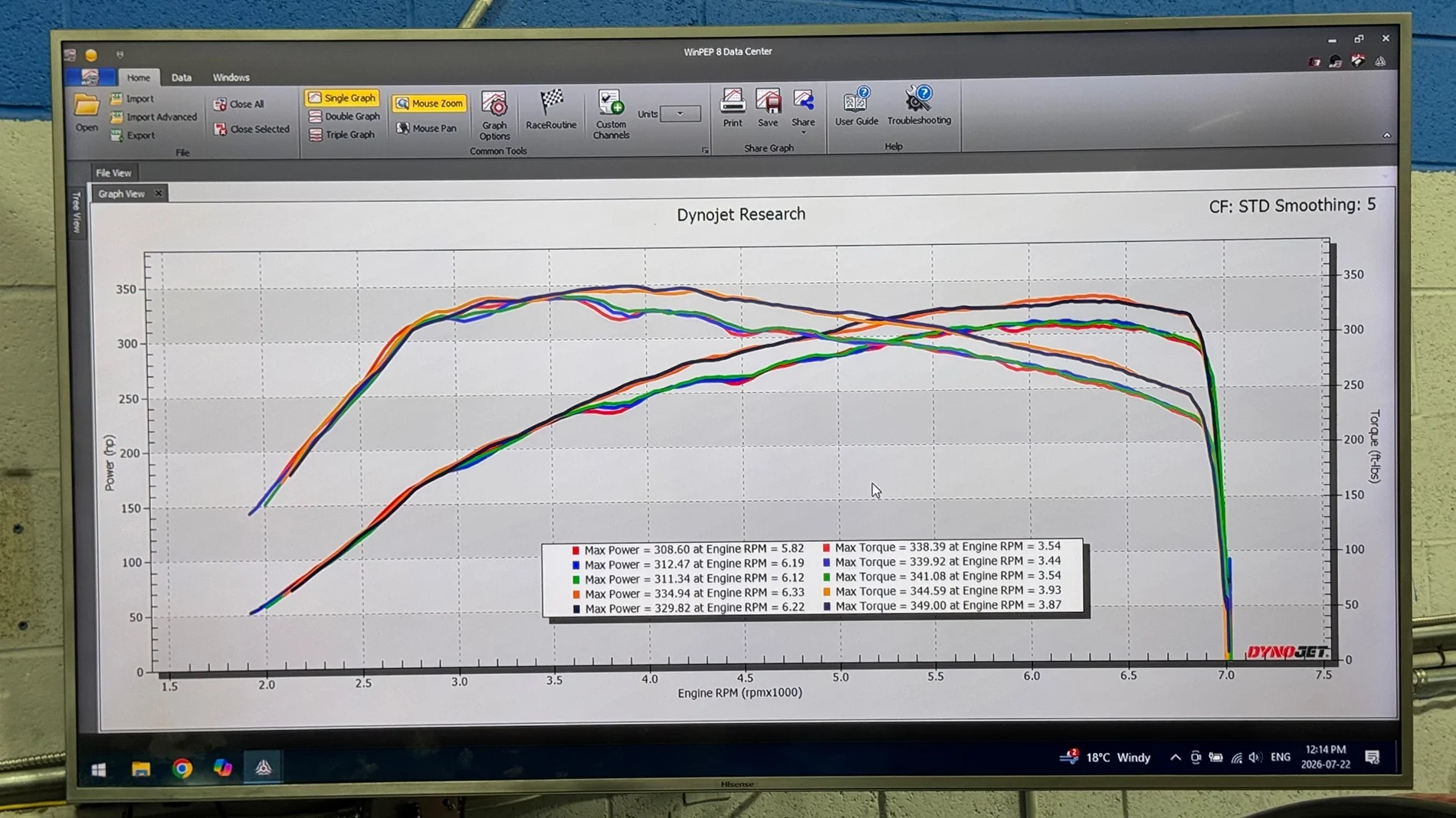Enable Single Graph view mode

pos(342,98)
